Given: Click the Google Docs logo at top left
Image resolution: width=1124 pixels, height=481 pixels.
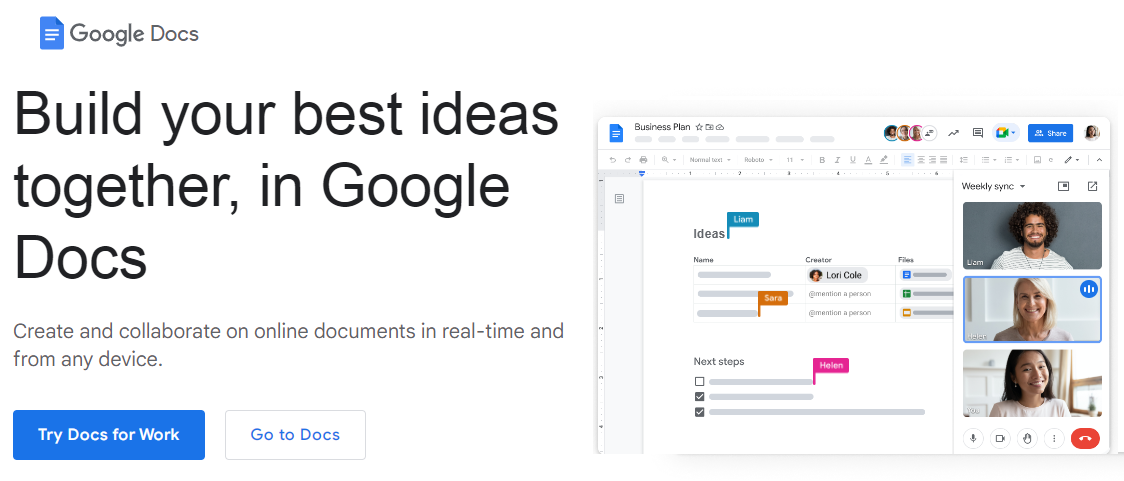Looking at the screenshot, I should pyautogui.click(x=119, y=33).
